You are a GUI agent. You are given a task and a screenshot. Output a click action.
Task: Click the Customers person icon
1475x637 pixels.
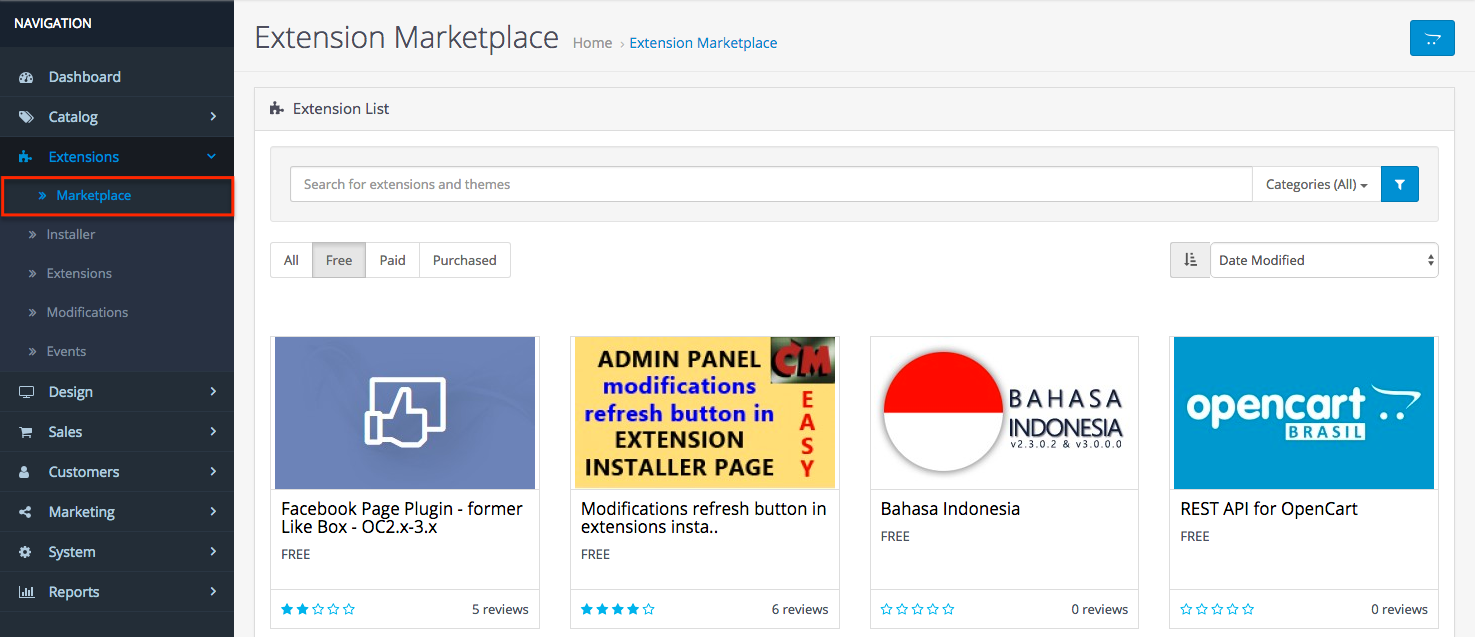(x=27, y=472)
